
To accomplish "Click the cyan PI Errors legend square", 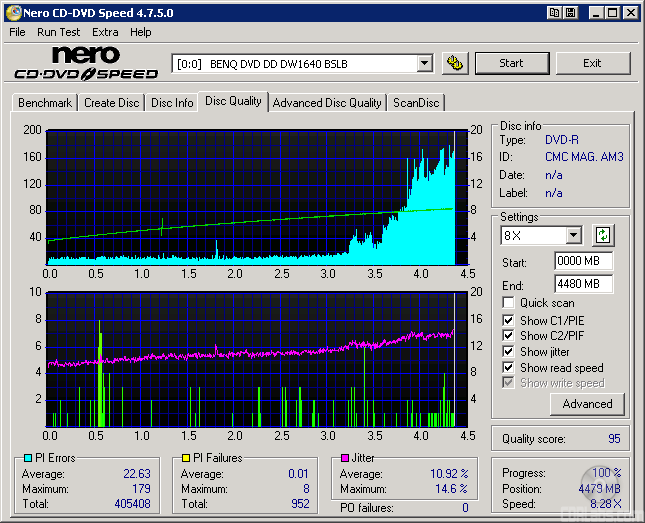I will [28, 459].
